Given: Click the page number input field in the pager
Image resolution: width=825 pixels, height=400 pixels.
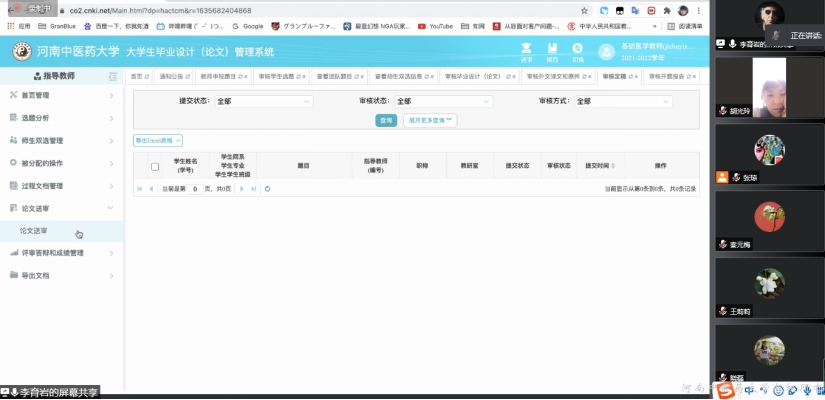Looking at the screenshot, I should click(x=195, y=188).
